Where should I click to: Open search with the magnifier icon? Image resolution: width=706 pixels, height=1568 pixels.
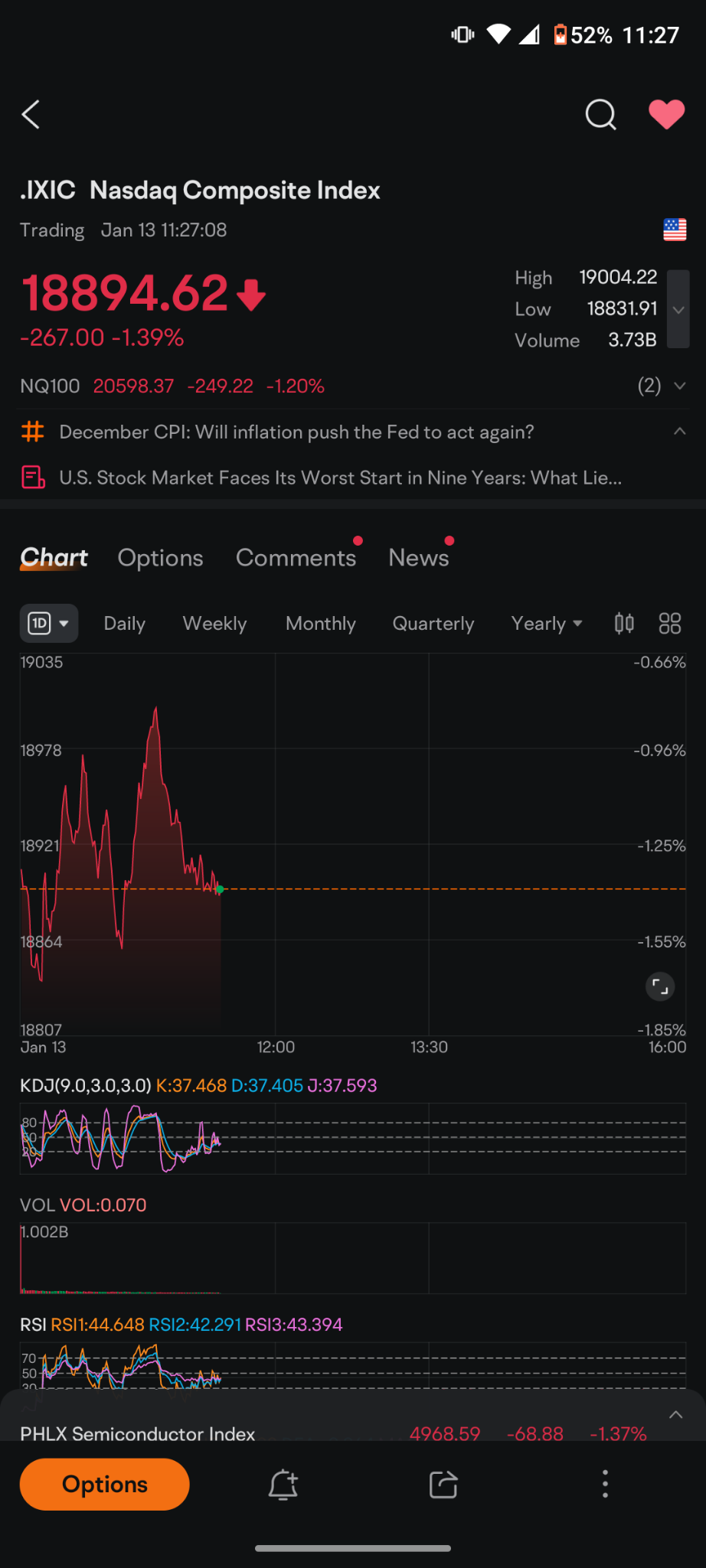(x=601, y=115)
